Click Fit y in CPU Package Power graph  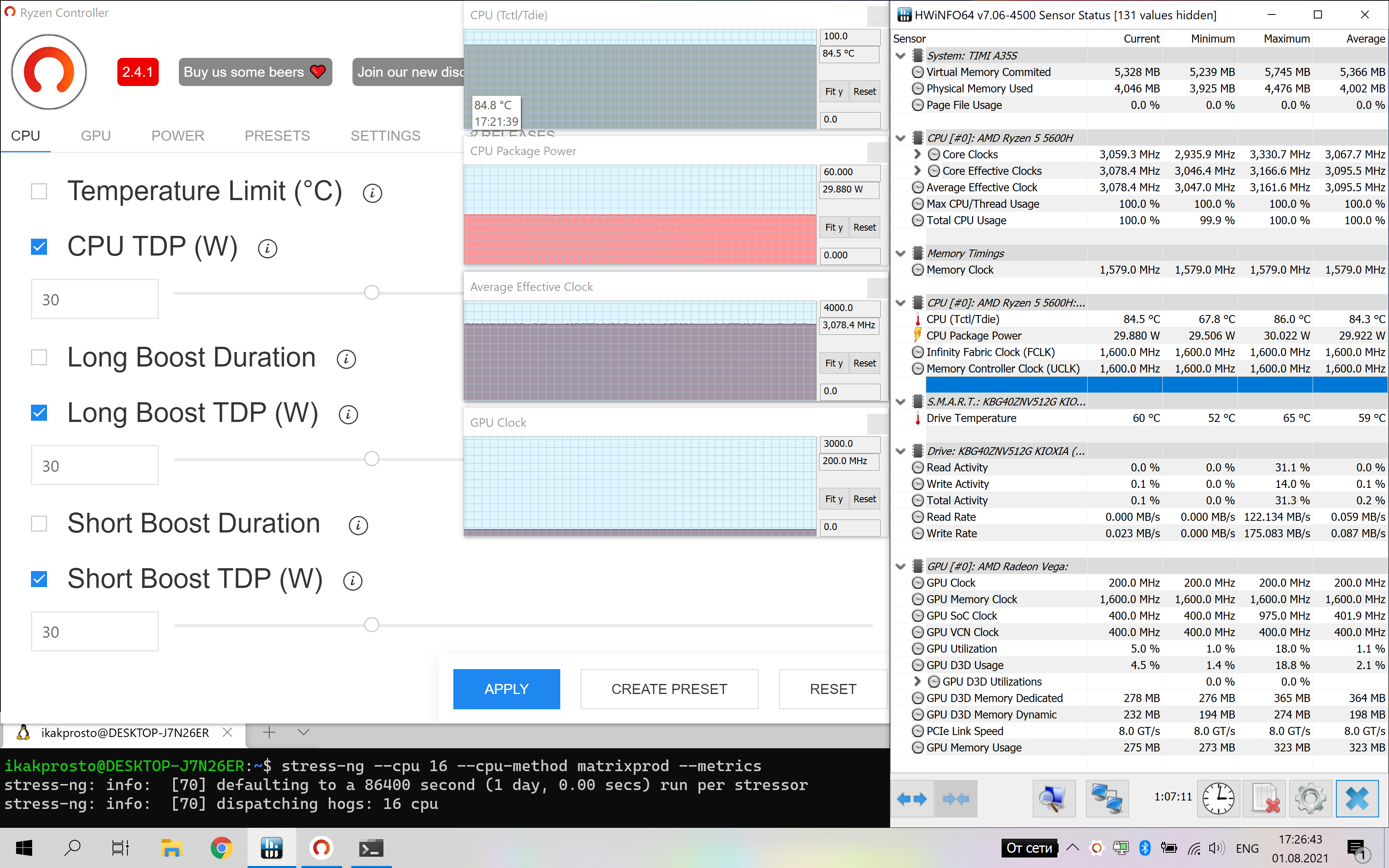pyautogui.click(x=834, y=227)
